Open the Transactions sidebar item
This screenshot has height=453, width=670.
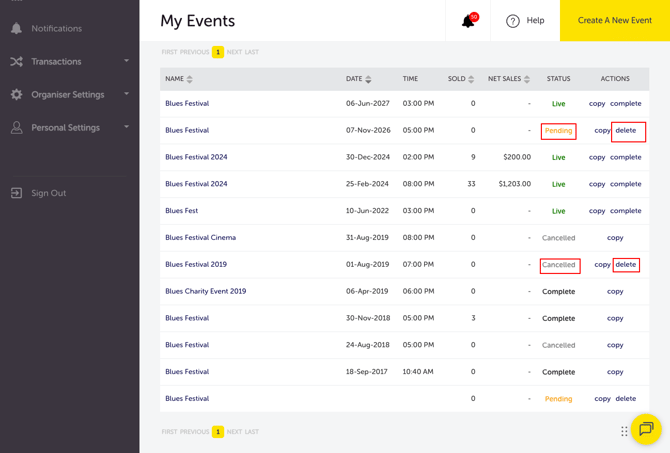(56, 62)
